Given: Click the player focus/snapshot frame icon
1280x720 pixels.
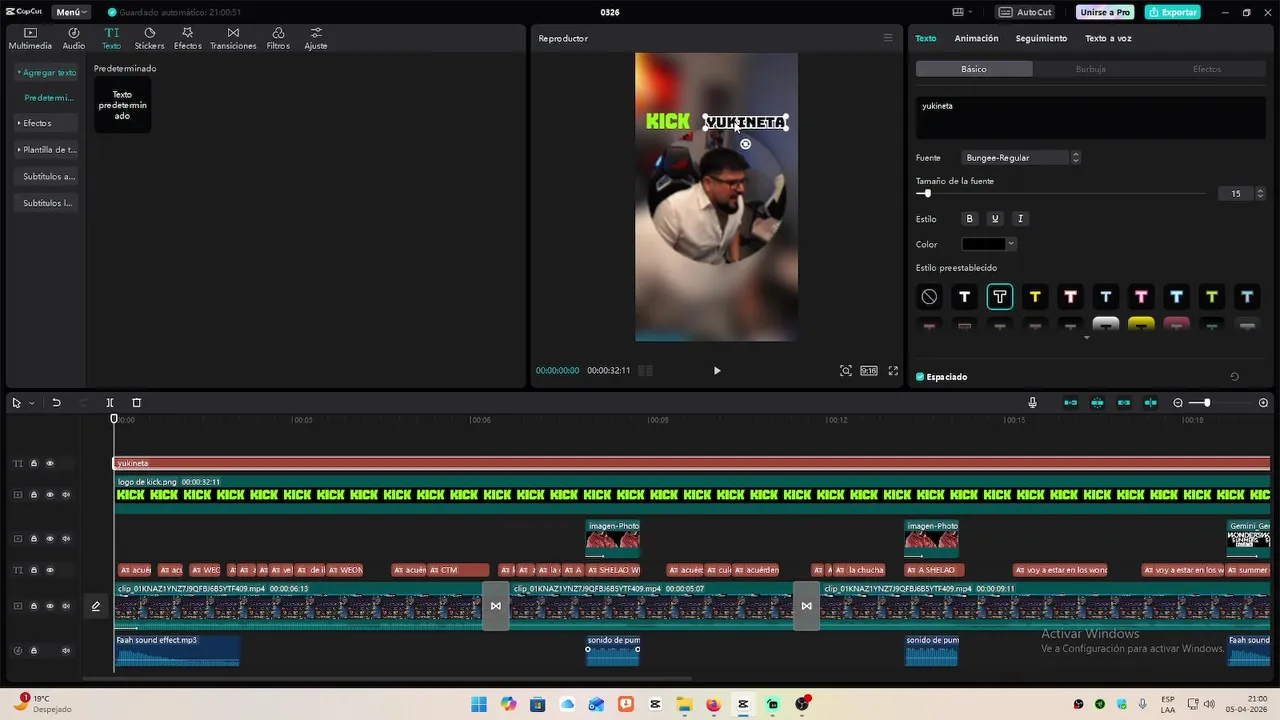Looking at the screenshot, I should click(x=846, y=371).
